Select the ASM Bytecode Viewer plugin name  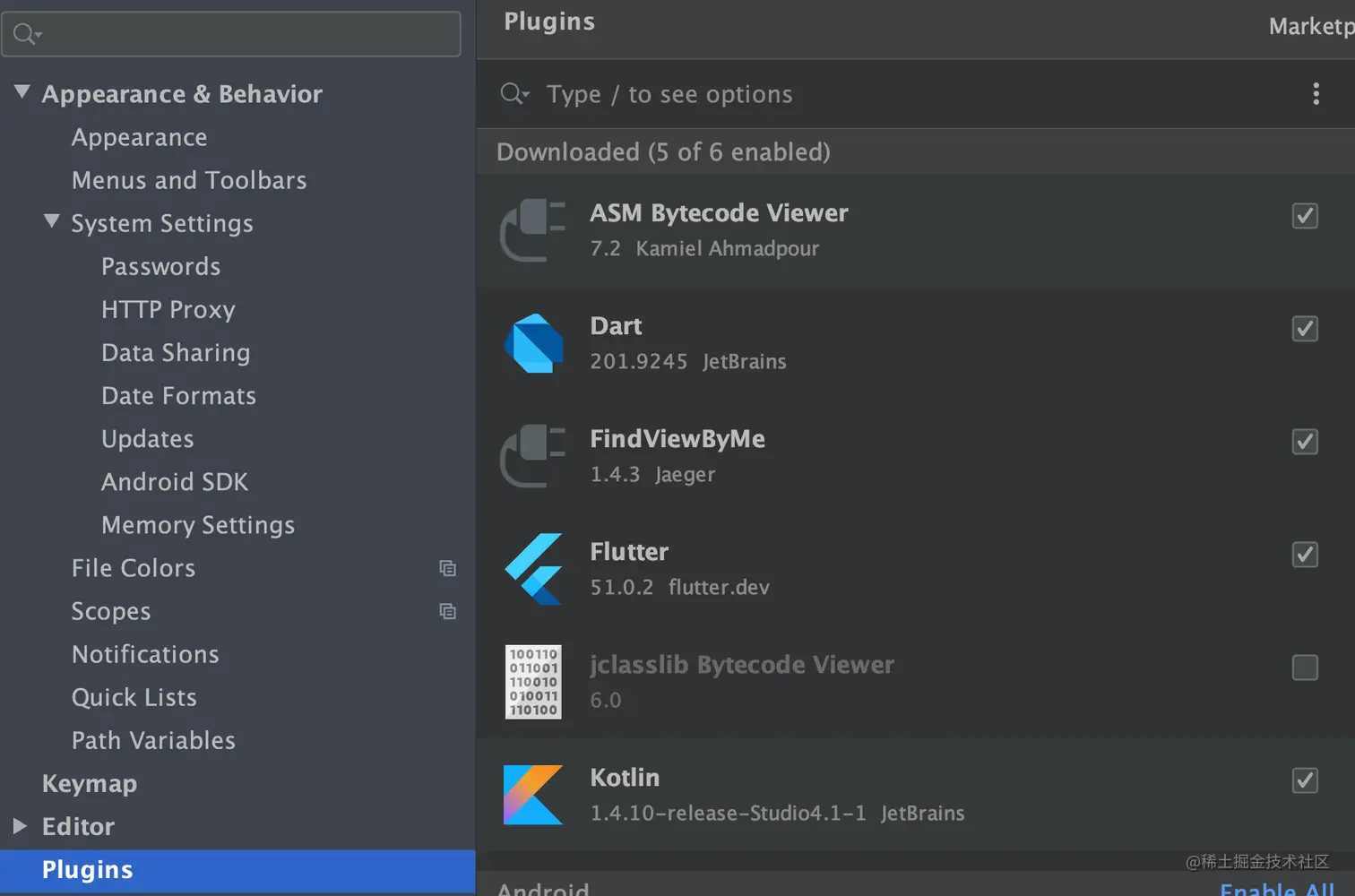(x=719, y=213)
